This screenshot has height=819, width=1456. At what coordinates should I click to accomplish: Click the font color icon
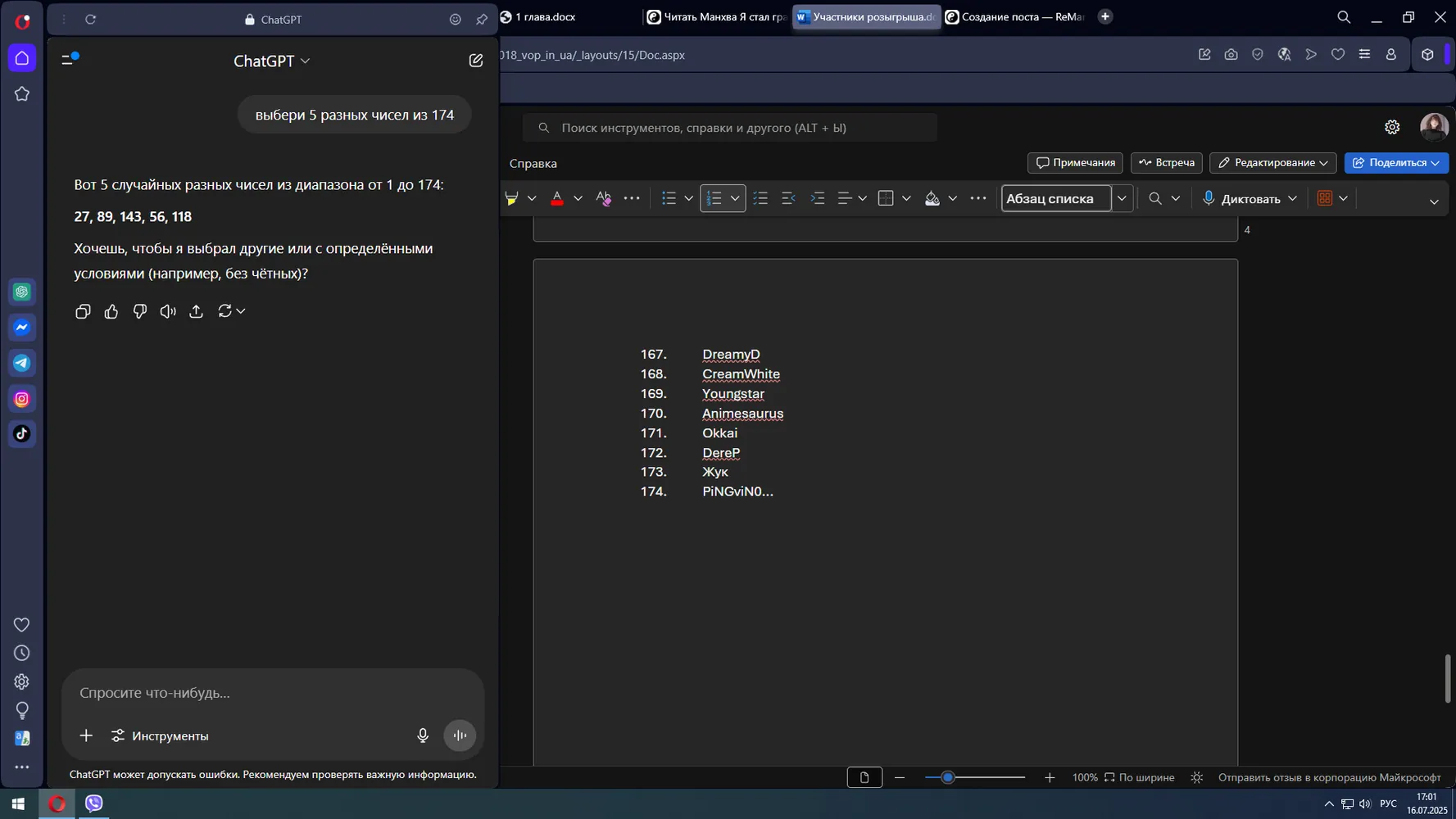tap(557, 198)
